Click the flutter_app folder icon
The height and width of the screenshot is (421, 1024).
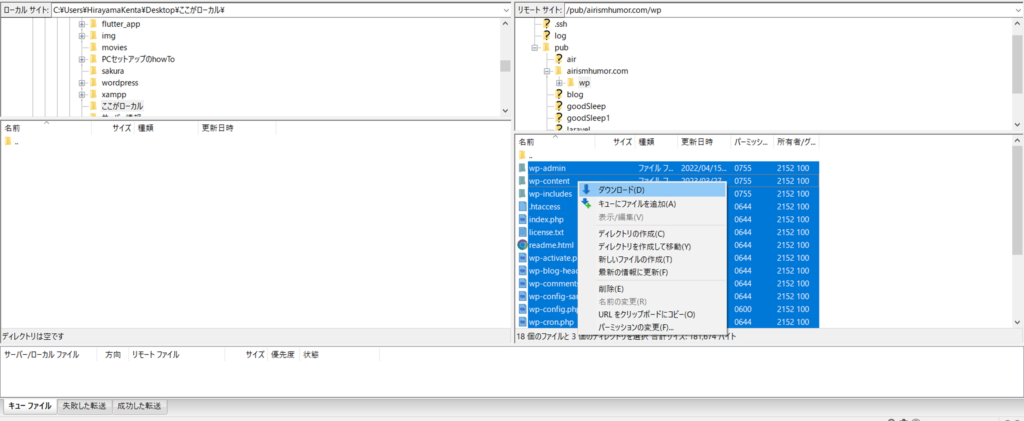[x=93, y=24]
